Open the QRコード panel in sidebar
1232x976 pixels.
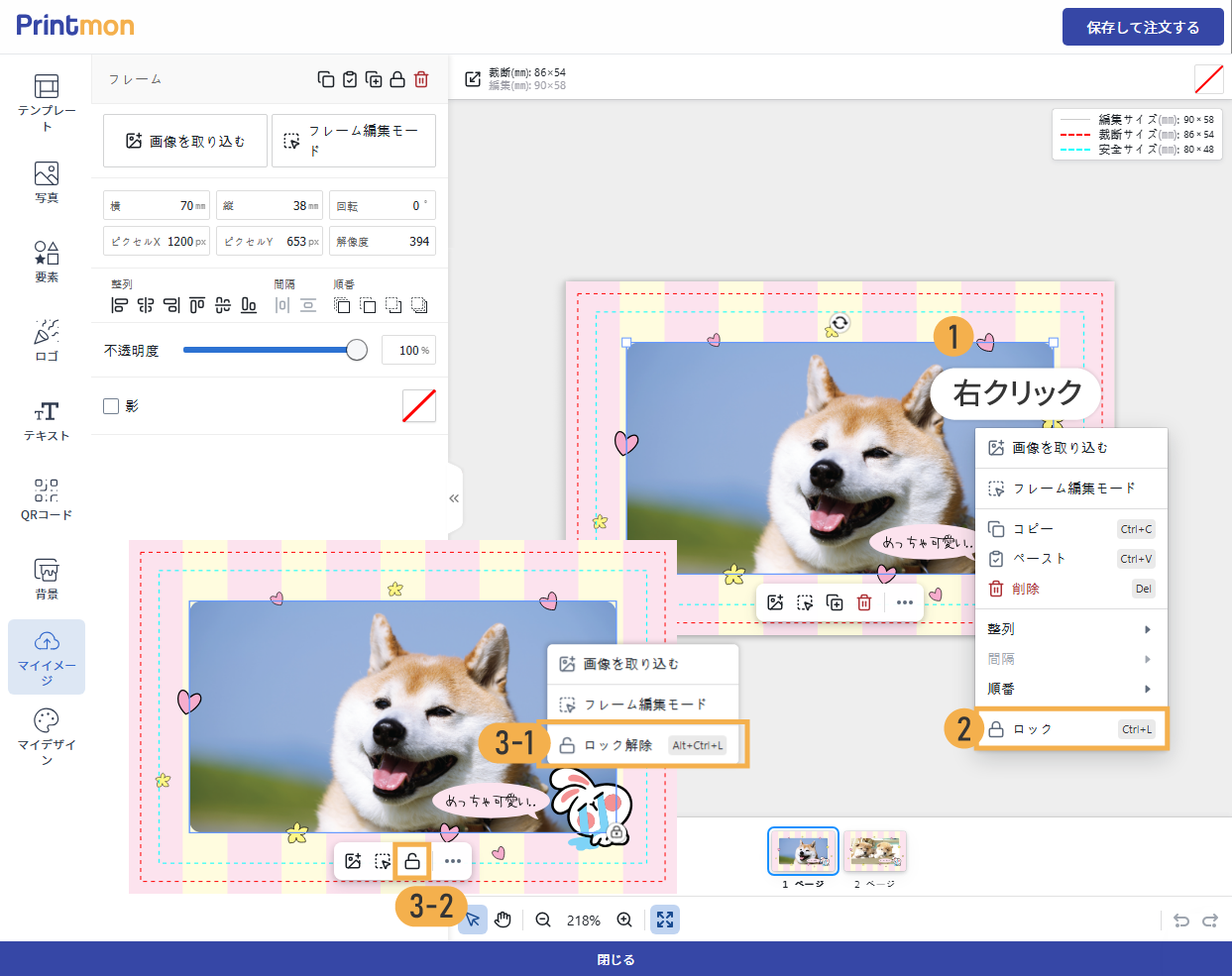[x=47, y=498]
